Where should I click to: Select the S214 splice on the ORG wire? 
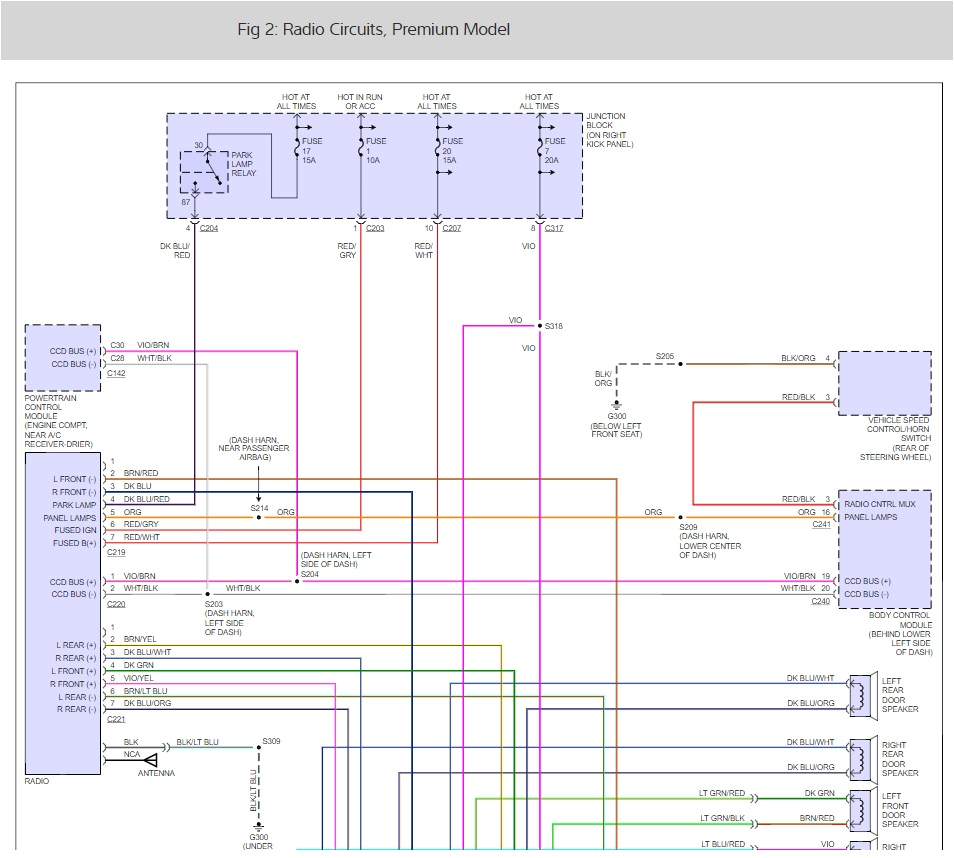258,518
